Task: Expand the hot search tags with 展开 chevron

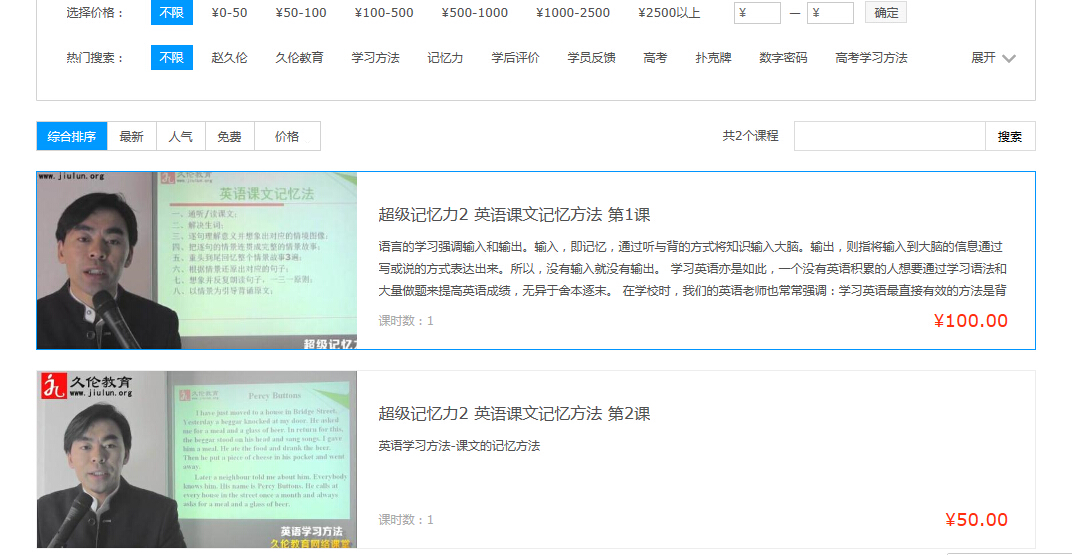Action: (993, 58)
